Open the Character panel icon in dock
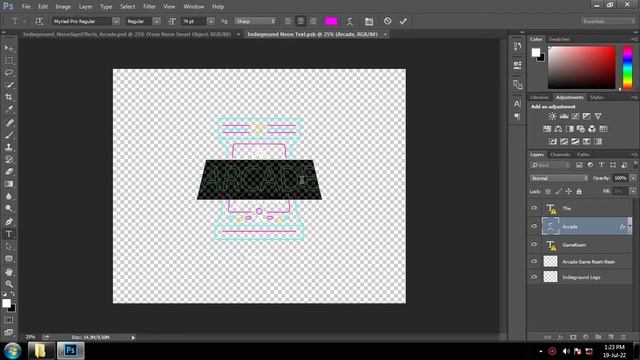Screen dimensions: 640x360 tap(517, 104)
